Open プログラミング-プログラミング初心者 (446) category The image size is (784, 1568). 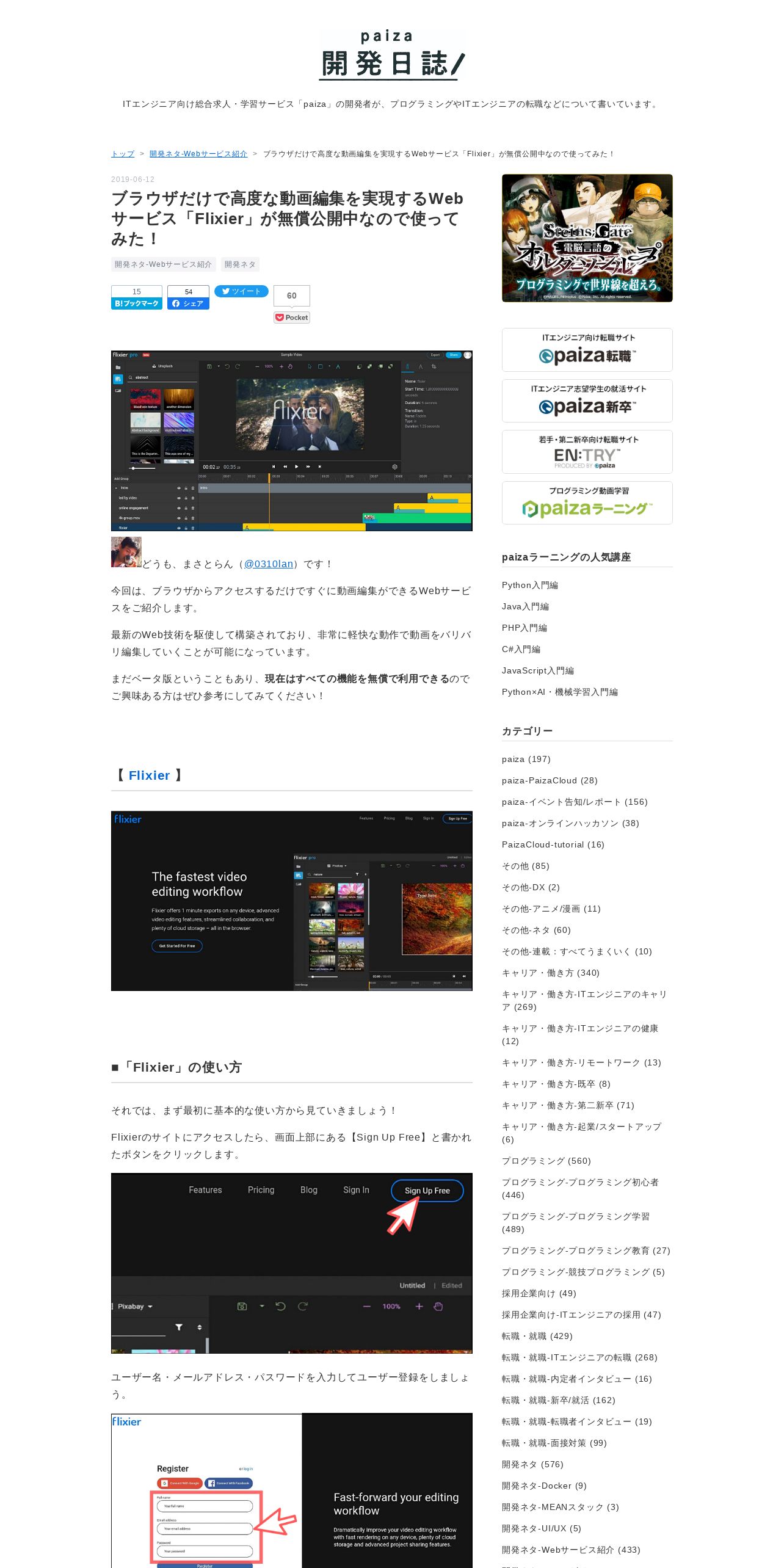tap(580, 1189)
